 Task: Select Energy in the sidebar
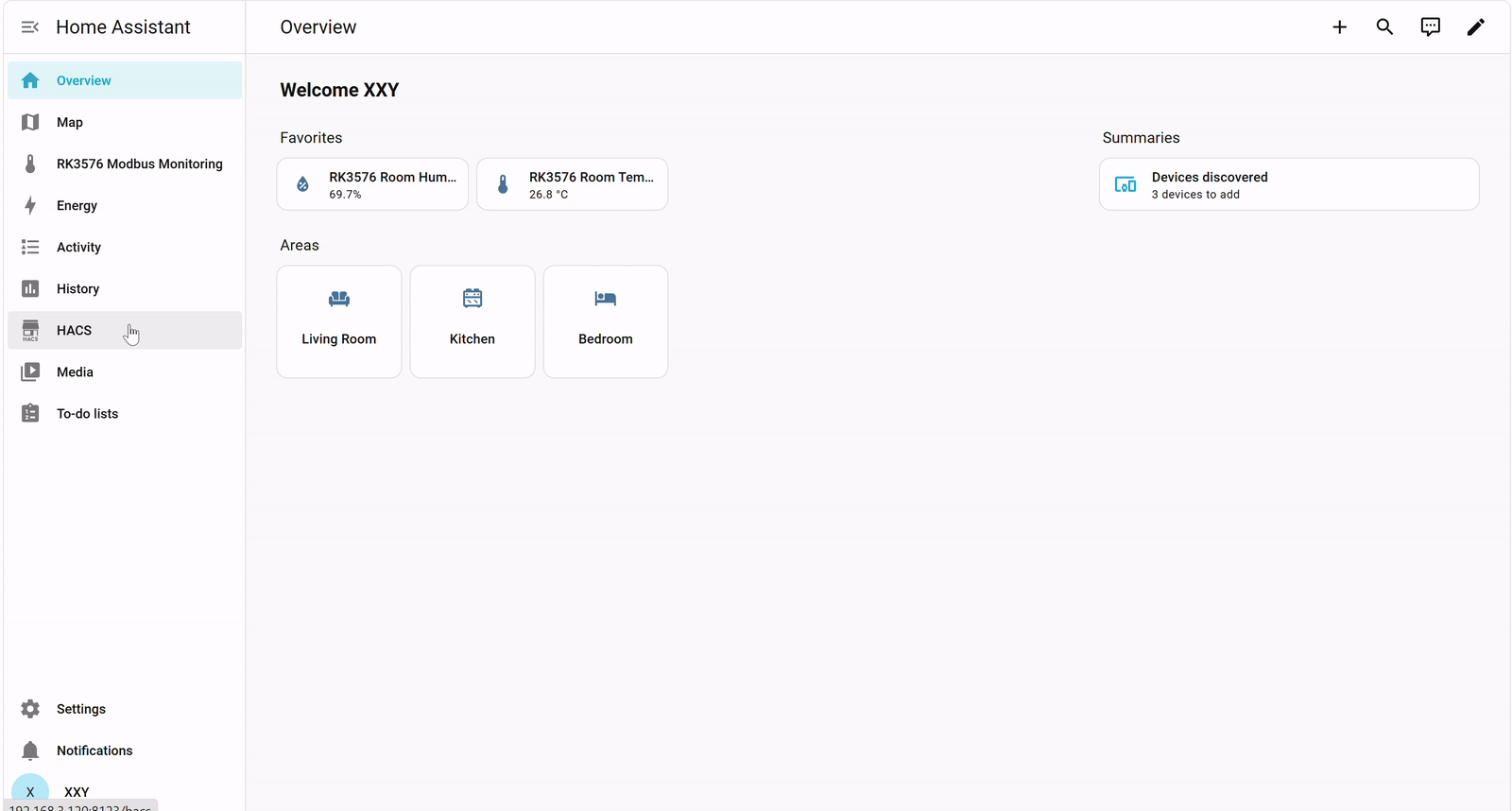(125, 205)
